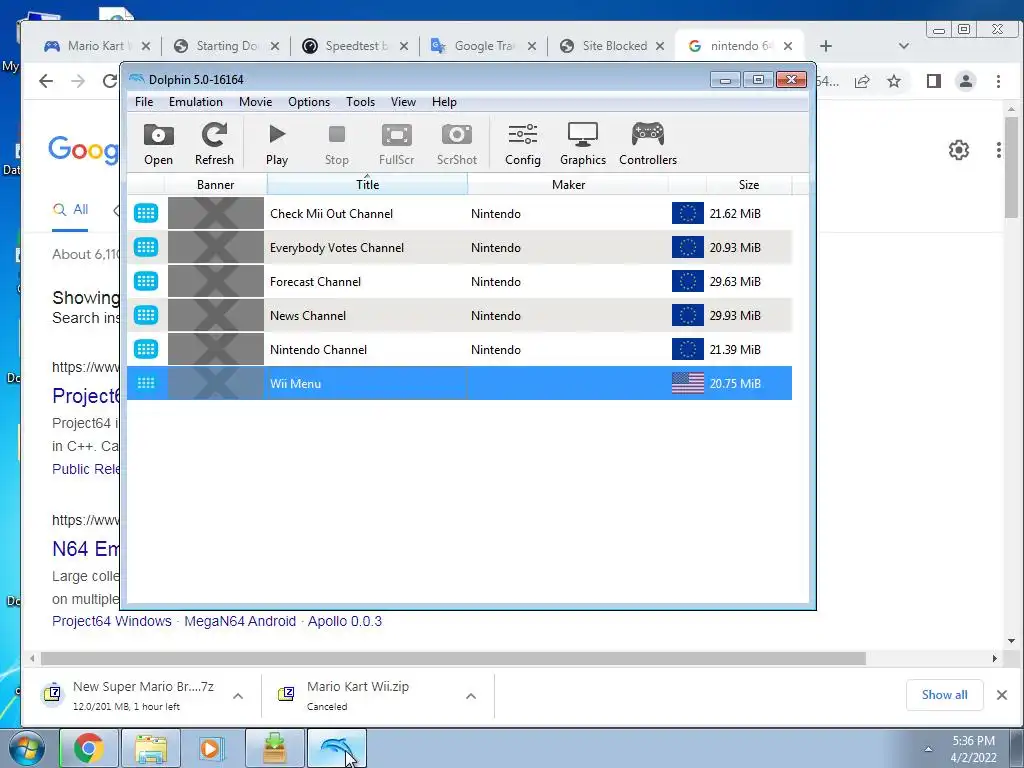Sort game list by Title column header
The height and width of the screenshot is (768, 1024).
368,185
